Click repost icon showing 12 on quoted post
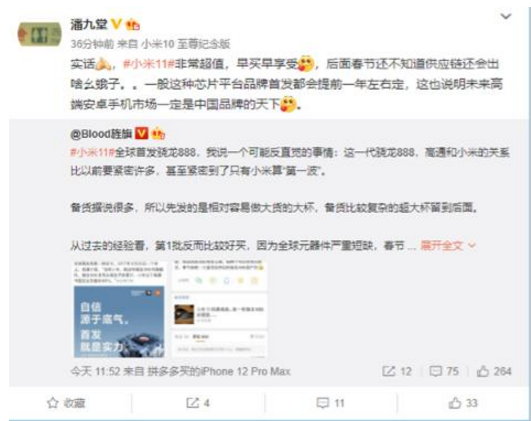The height and width of the screenshot is (421, 531). 397,371
